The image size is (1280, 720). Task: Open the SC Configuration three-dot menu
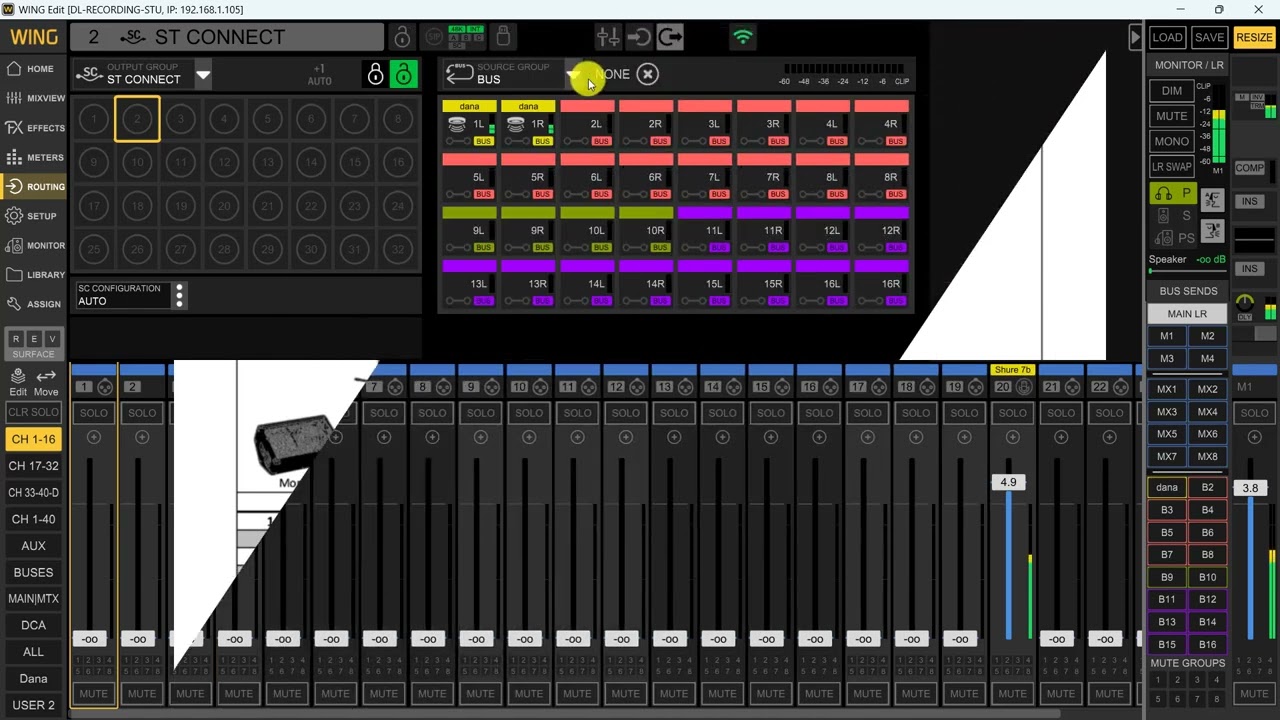(x=179, y=295)
